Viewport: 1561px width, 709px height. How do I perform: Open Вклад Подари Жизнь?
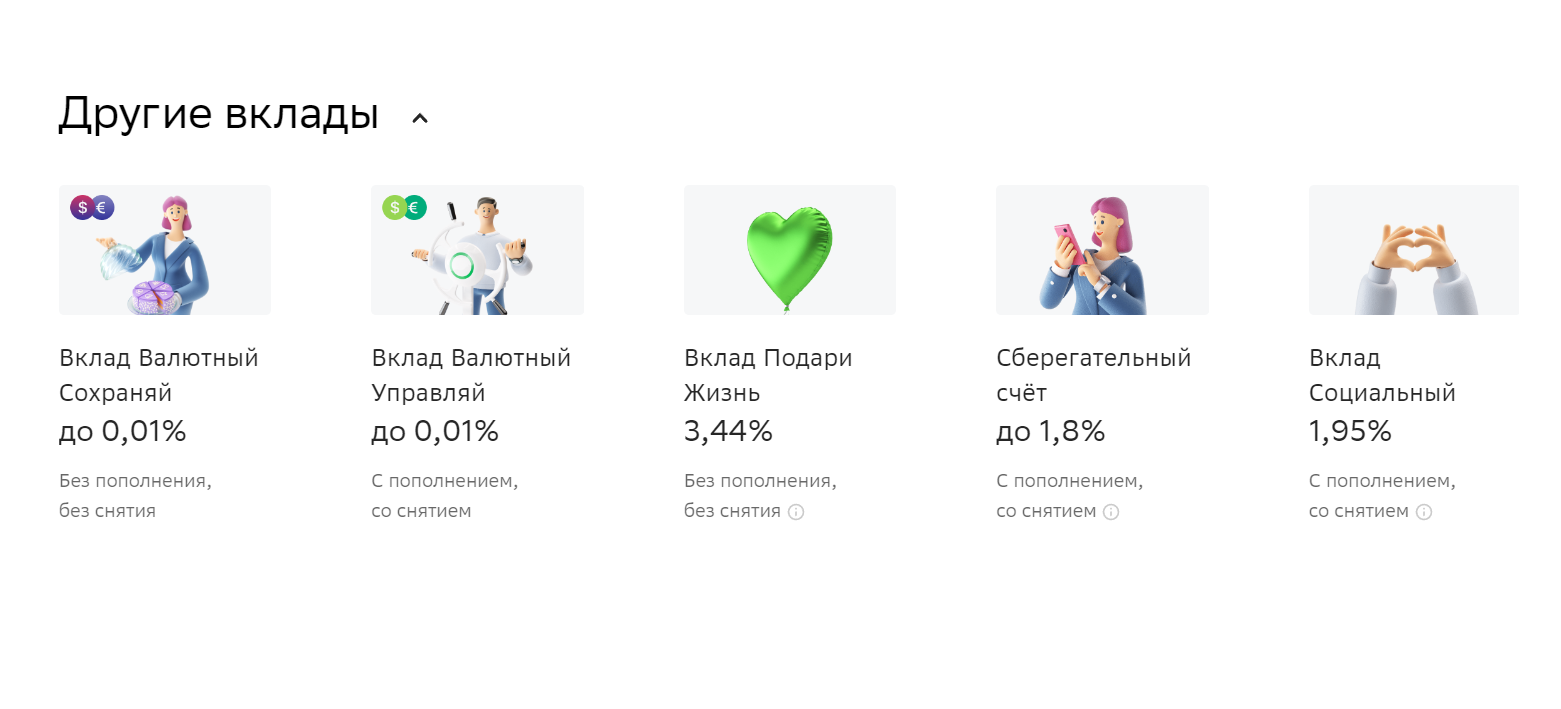pos(766,375)
